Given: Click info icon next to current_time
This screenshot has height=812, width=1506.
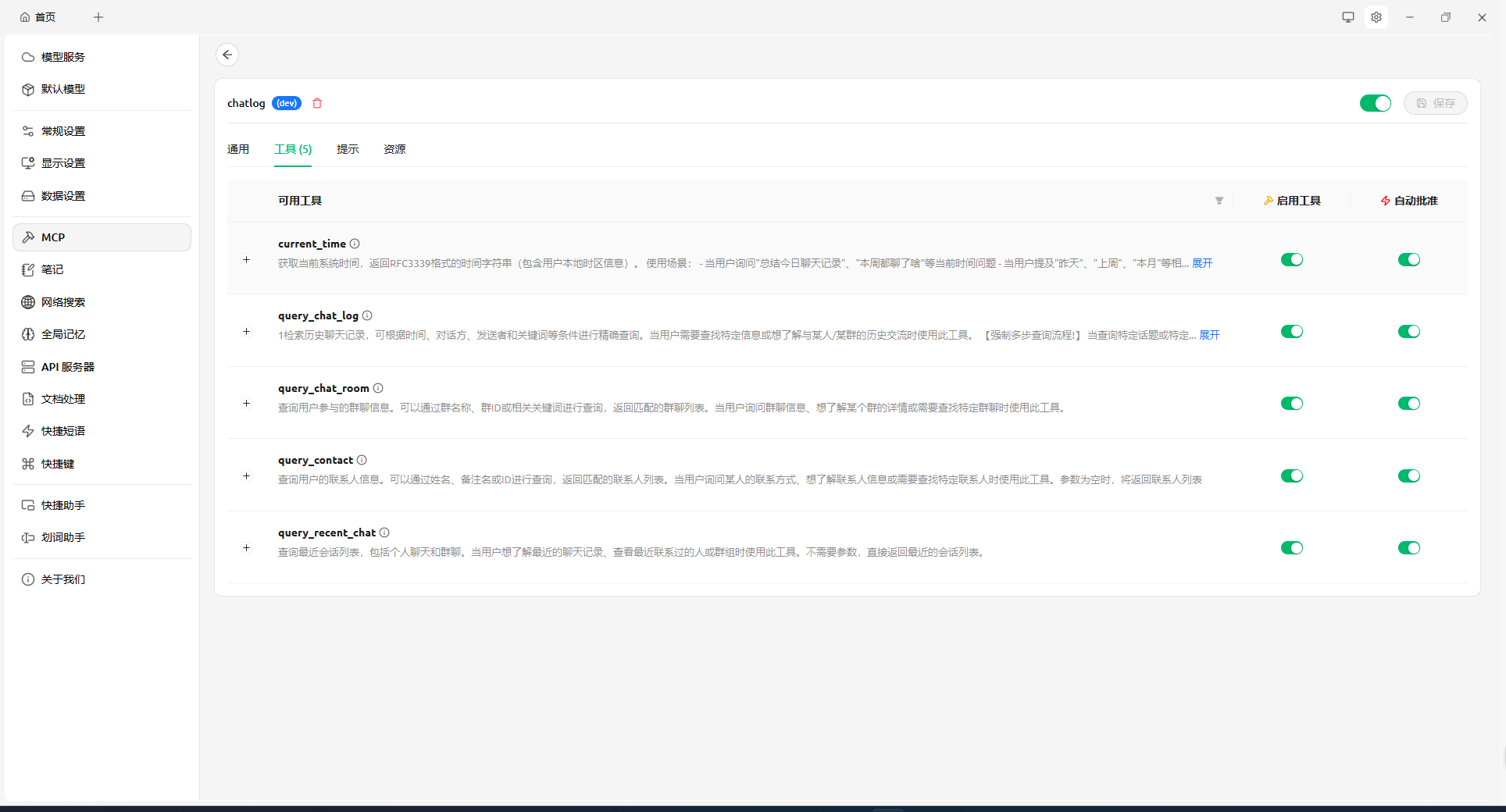Looking at the screenshot, I should 355,244.
